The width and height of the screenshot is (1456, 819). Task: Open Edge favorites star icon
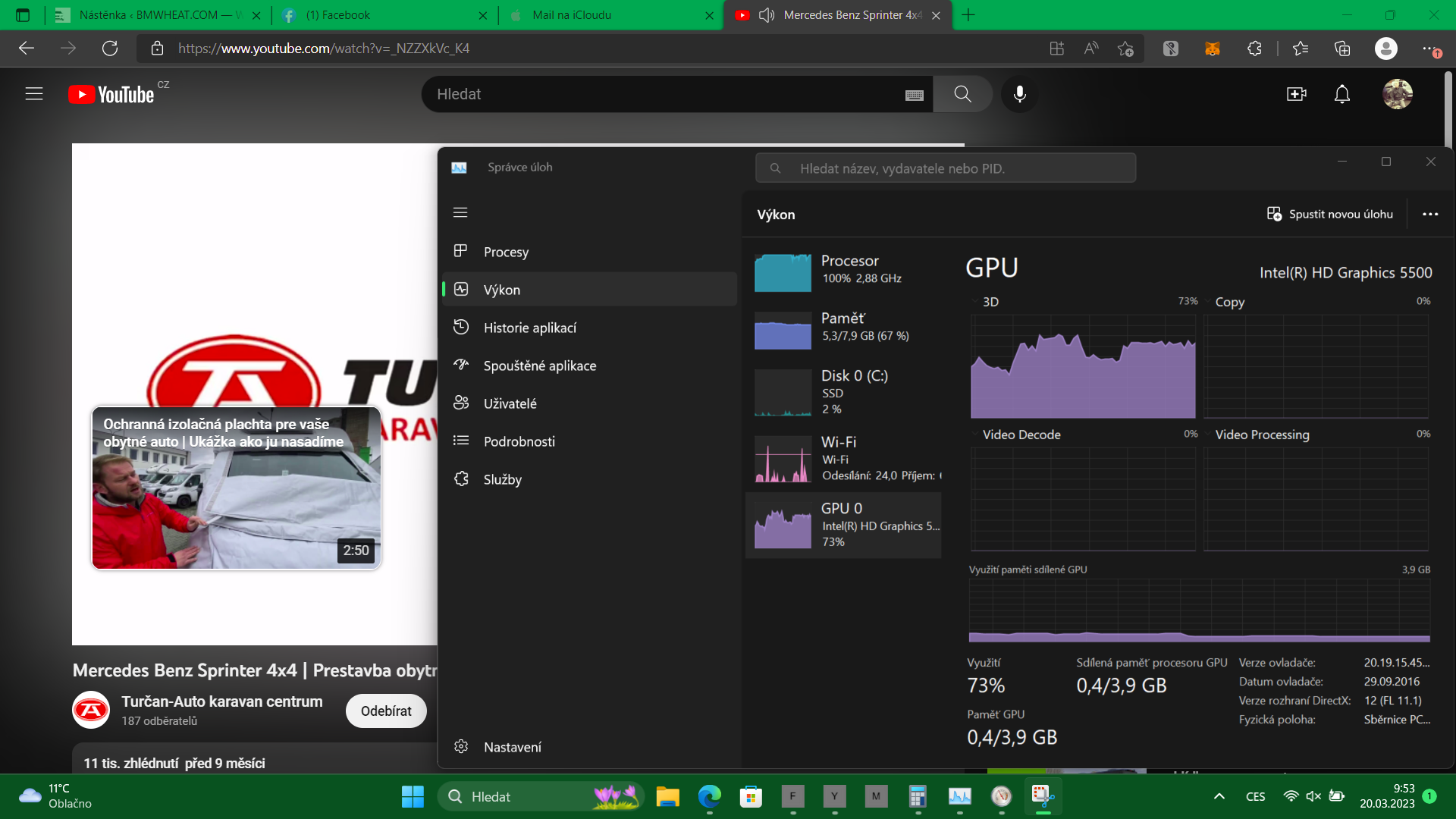pyautogui.click(x=1300, y=49)
